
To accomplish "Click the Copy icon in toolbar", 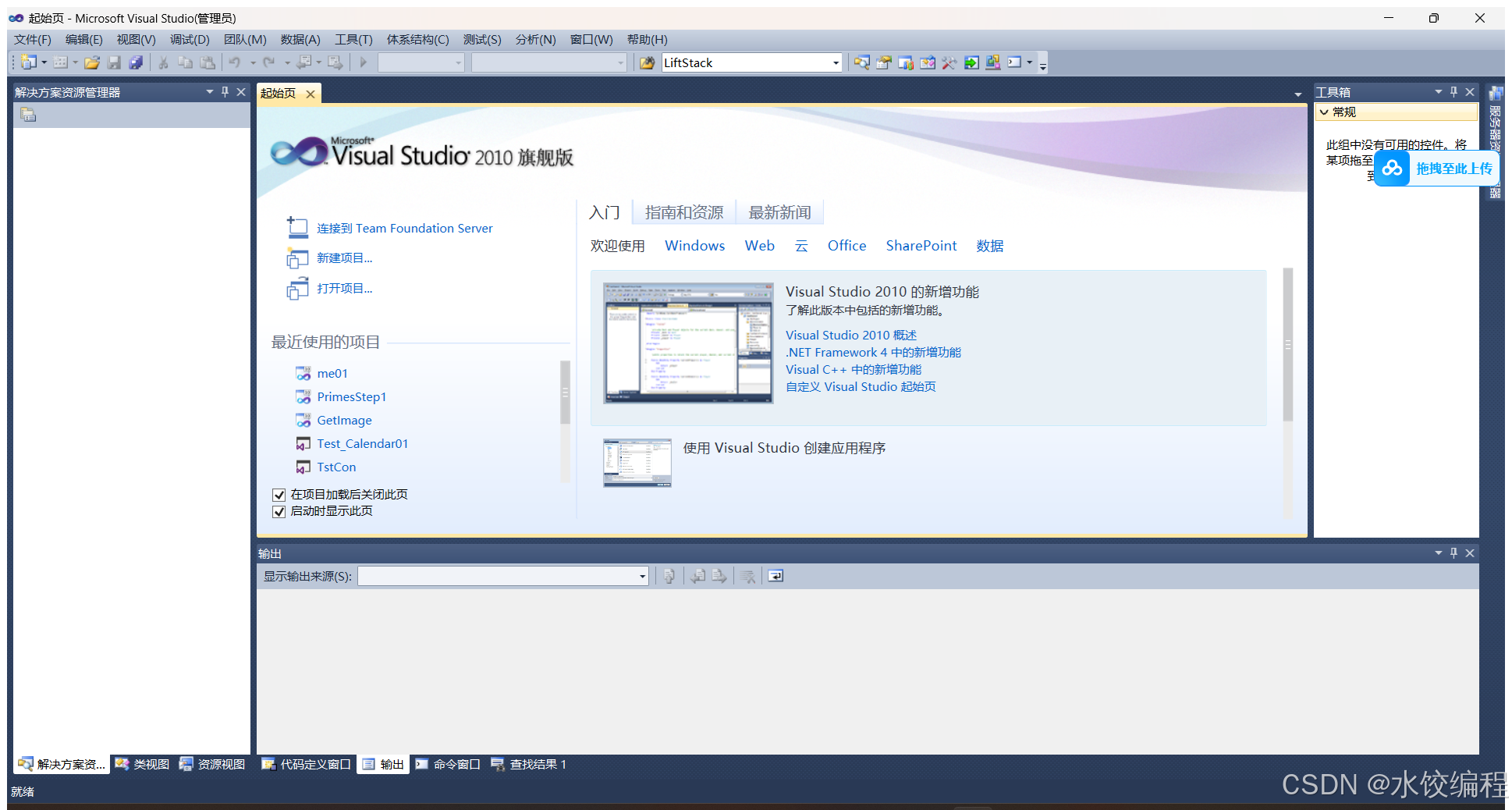I will coord(185,62).
